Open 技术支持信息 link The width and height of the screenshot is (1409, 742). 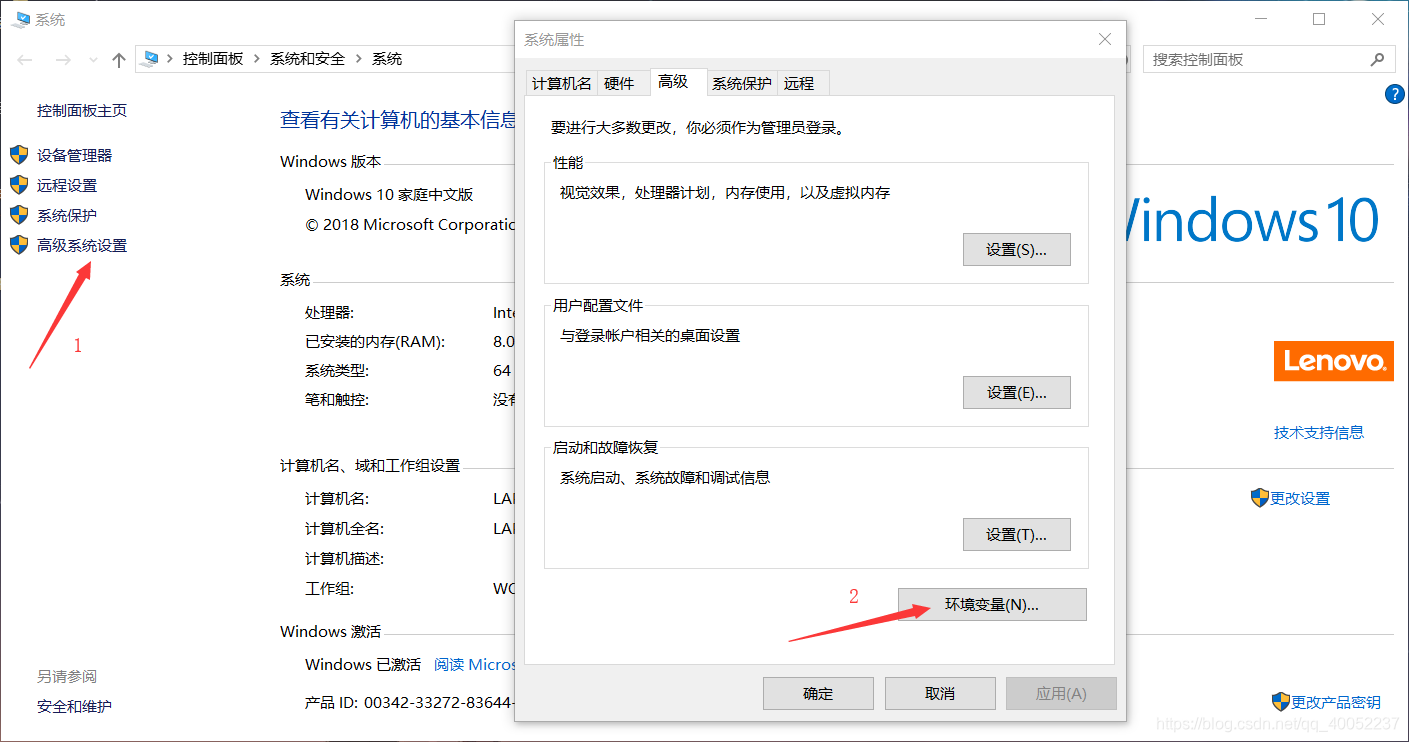pyautogui.click(x=1319, y=432)
